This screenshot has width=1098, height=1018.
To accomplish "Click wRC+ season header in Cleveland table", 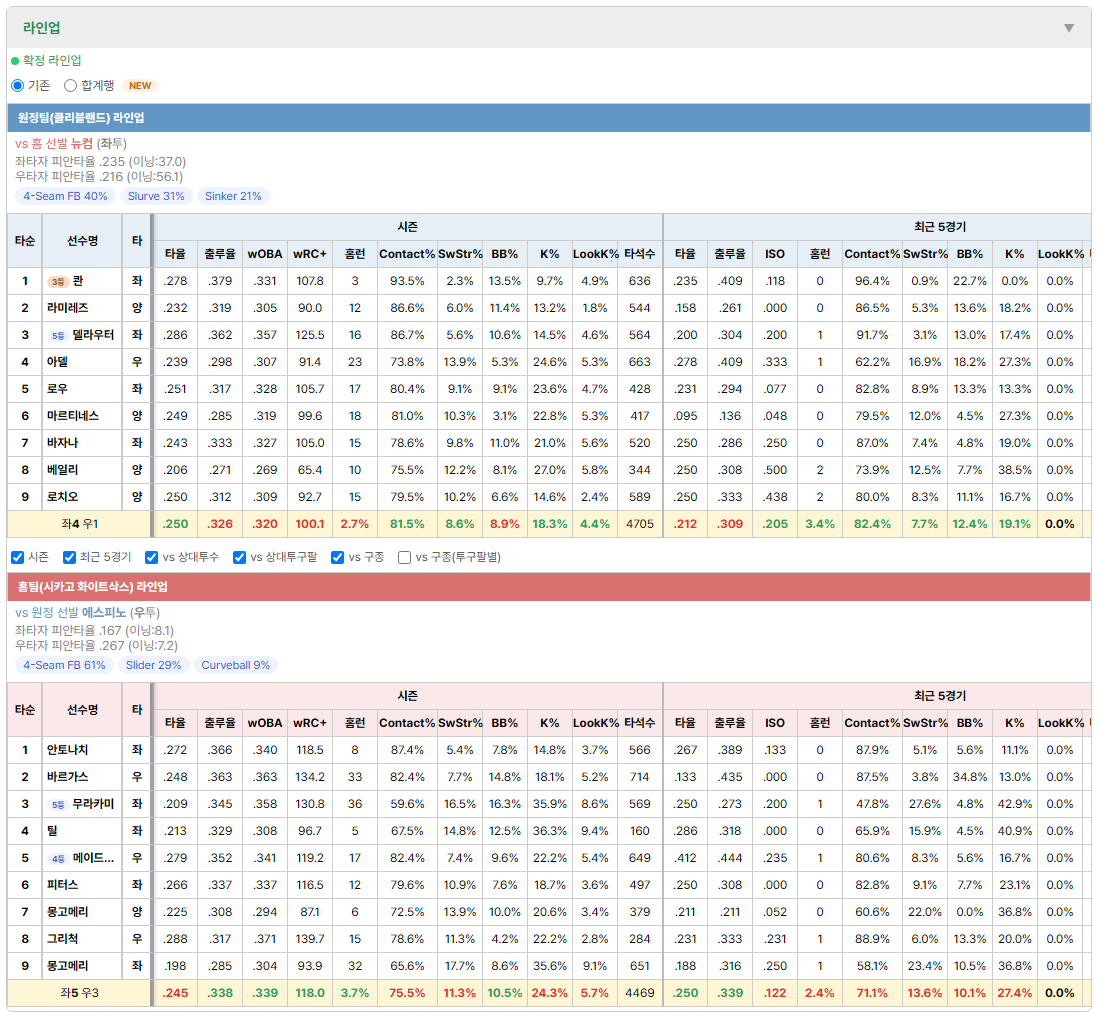I will click(x=310, y=254).
